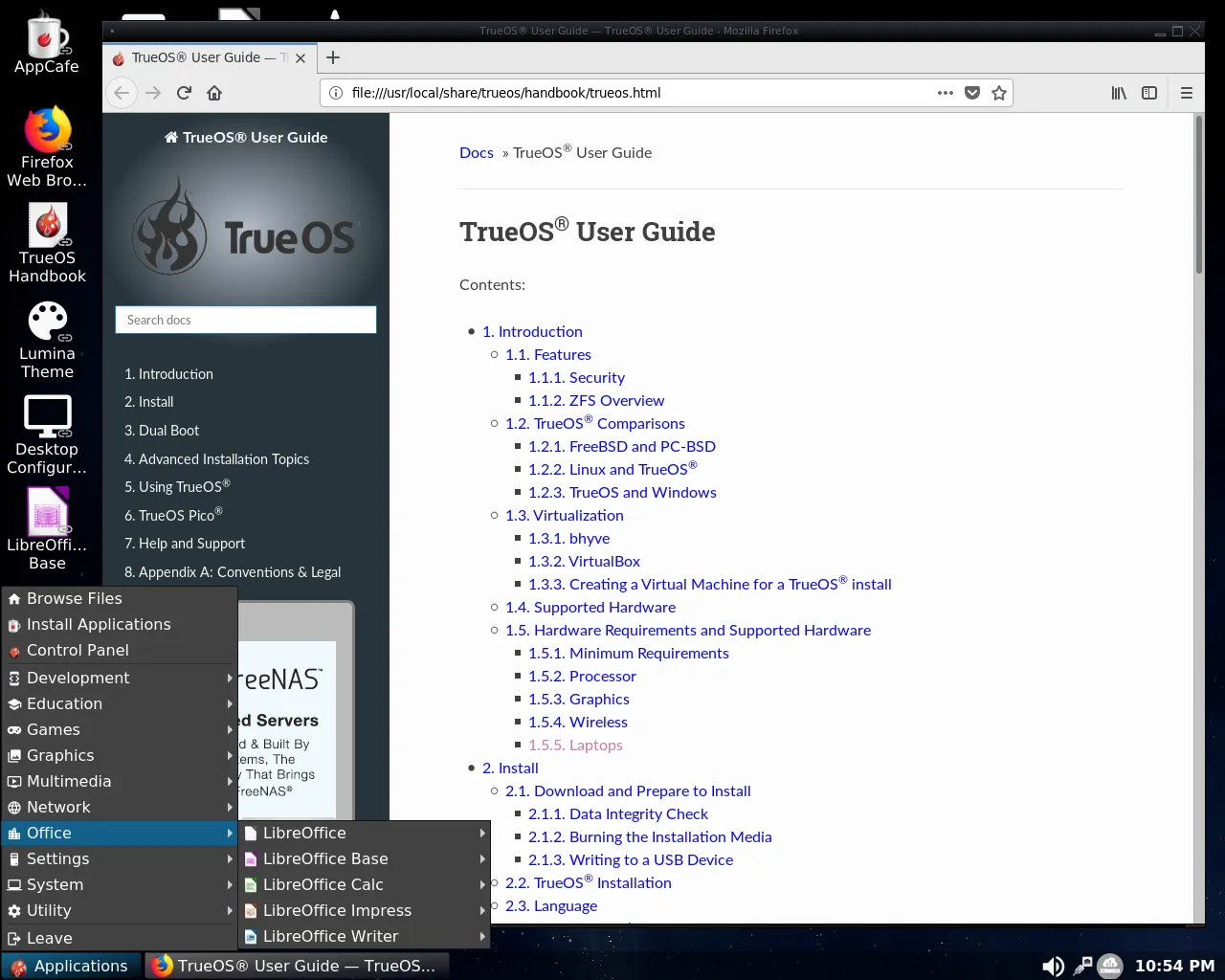Open the AppCafe desktop icon
Screen dimensions: 1225x980
pos(46,43)
